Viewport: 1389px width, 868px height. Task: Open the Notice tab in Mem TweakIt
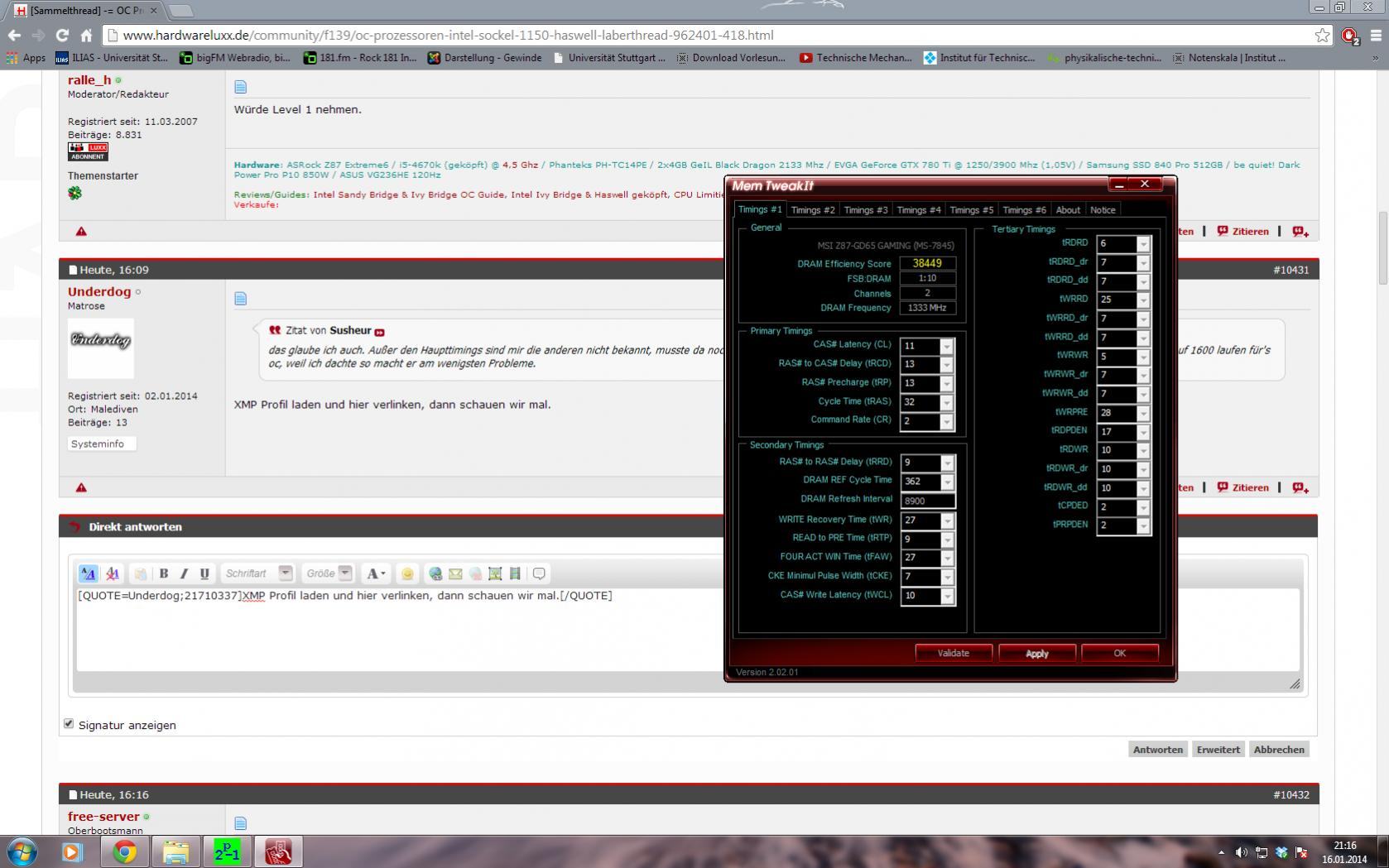pyautogui.click(x=1103, y=210)
